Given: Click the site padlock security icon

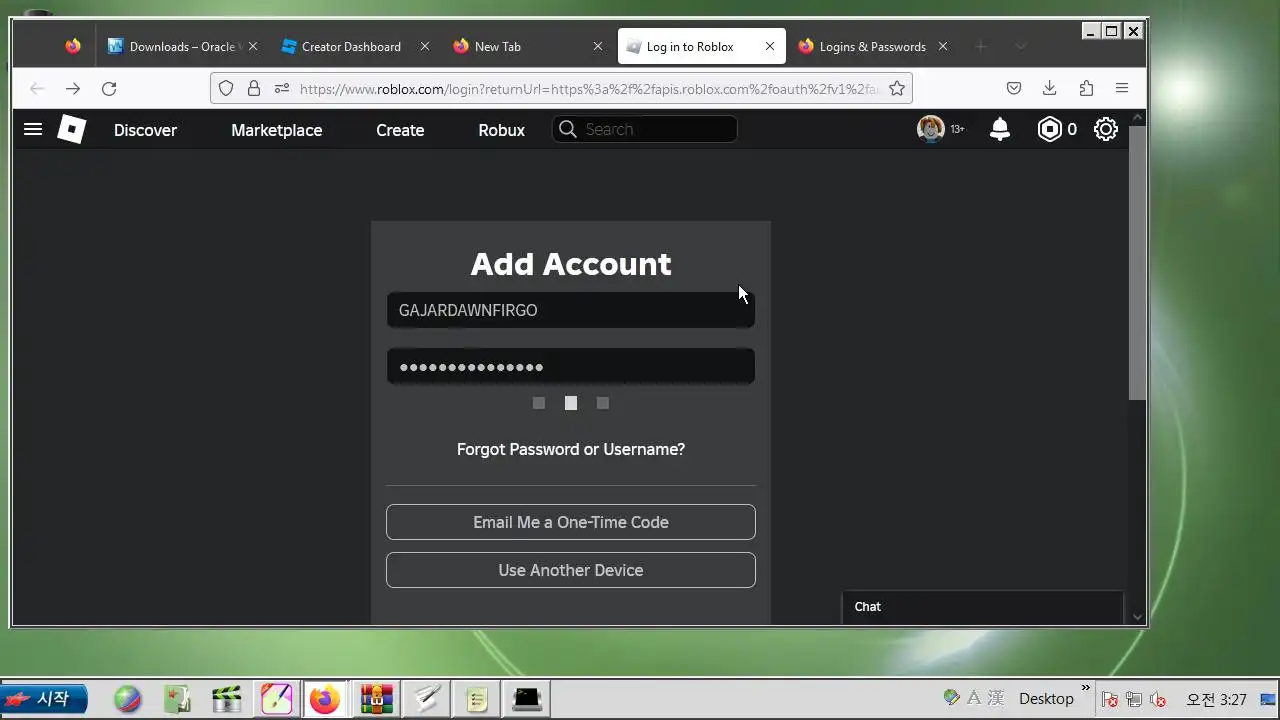Looking at the screenshot, I should pos(254,88).
